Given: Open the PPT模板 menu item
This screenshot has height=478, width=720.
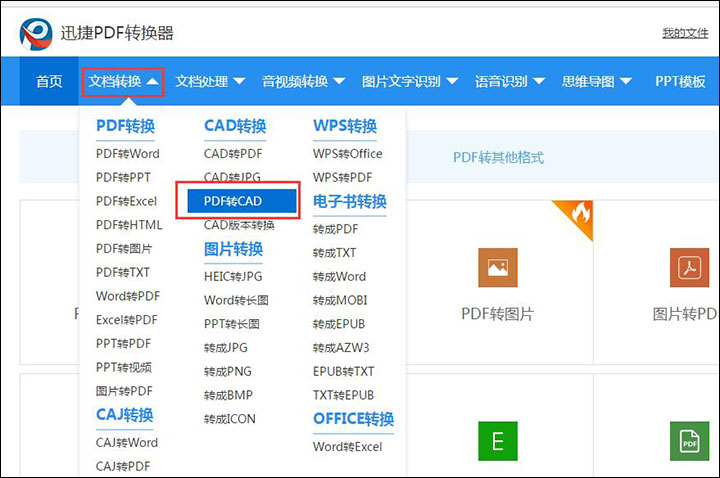Looking at the screenshot, I should (680, 82).
